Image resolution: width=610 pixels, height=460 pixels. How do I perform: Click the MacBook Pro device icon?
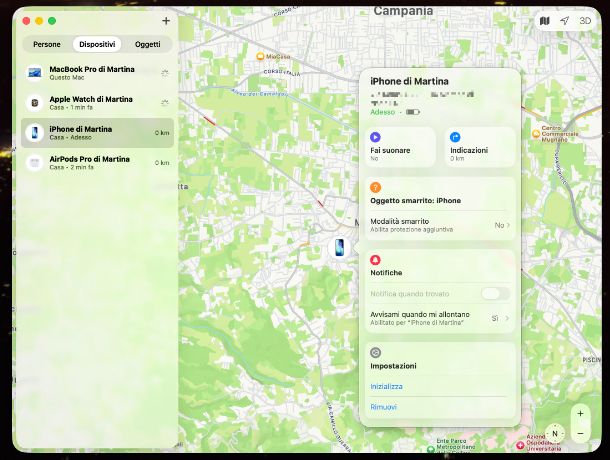(35, 73)
